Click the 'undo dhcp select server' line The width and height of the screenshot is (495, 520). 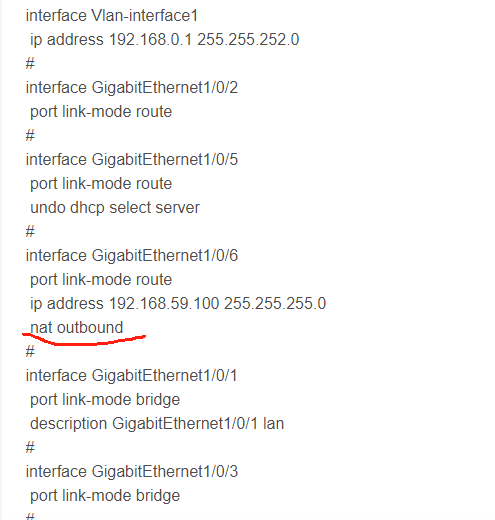pyautogui.click(x=115, y=208)
